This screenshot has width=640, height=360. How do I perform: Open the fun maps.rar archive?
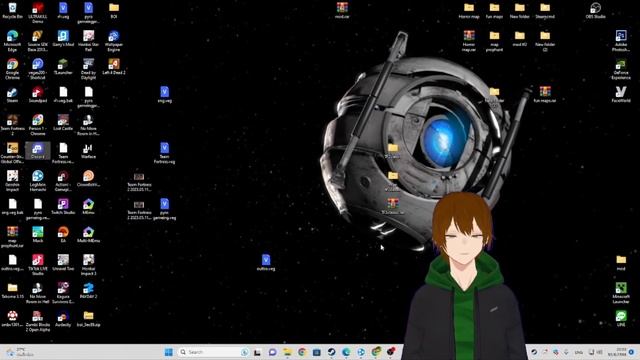(545, 95)
